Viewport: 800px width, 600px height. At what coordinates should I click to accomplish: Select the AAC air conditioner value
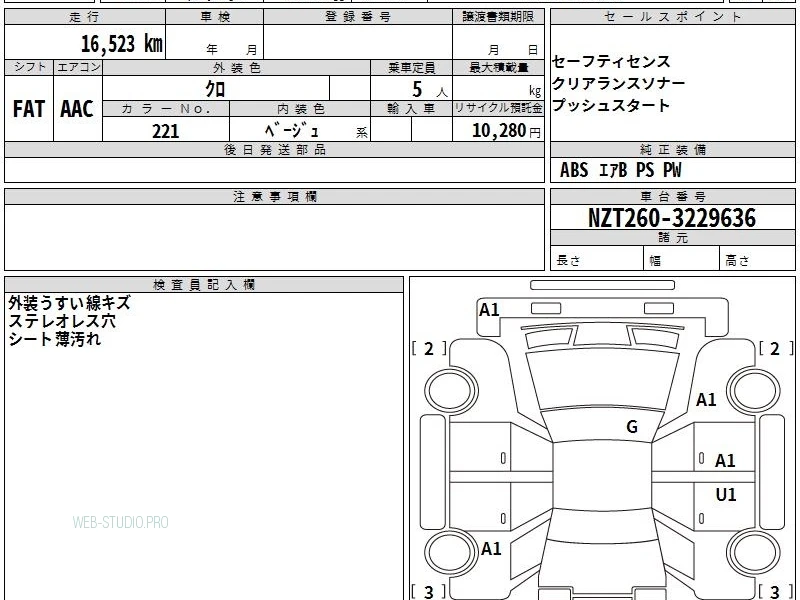77,109
